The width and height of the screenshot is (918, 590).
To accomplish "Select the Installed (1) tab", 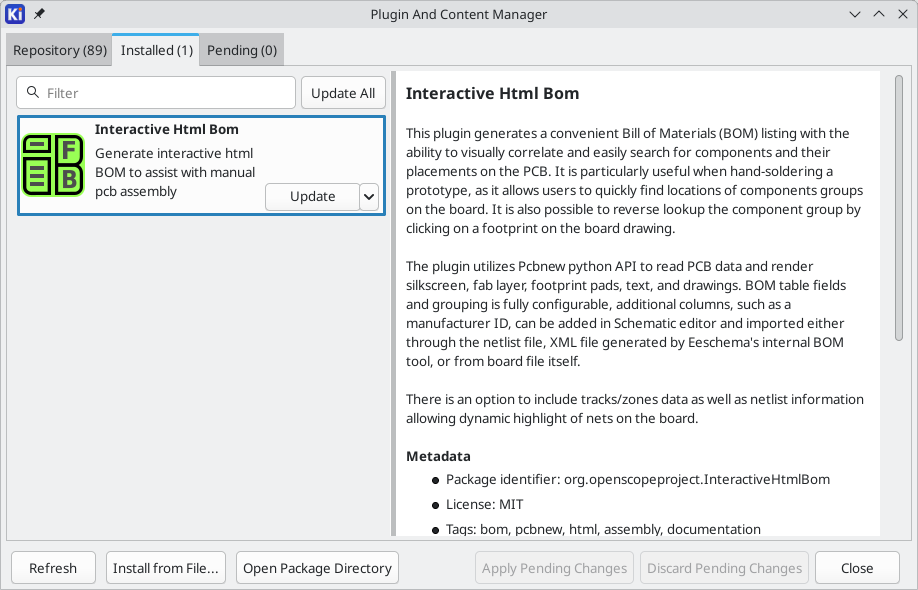I will [157, 50].
